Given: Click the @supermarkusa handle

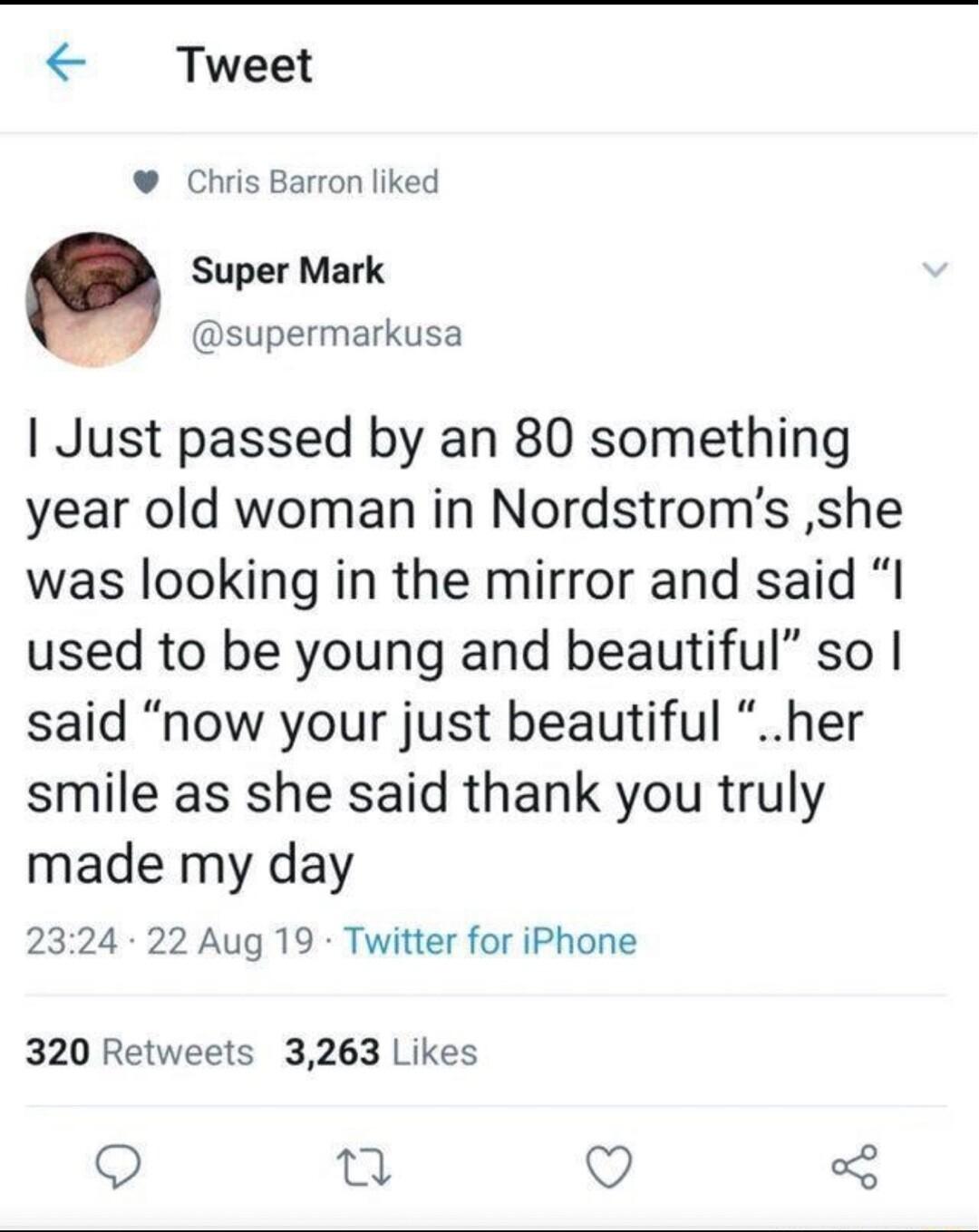Looking at the screenshot, I should point(325,335).
